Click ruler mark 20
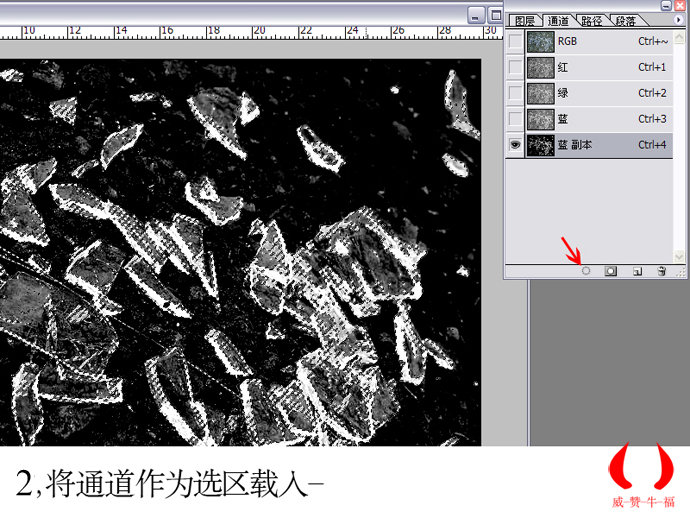This screenshot has width=690, height=518. coord(260,30)
